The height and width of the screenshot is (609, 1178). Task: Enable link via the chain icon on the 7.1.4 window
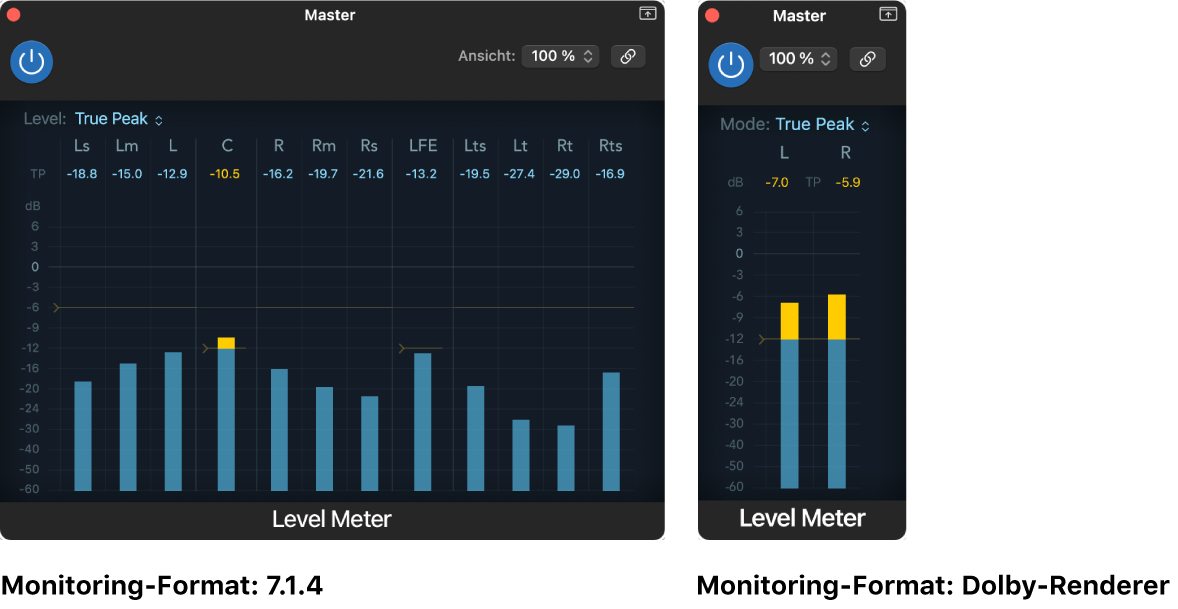click(628, 56)
